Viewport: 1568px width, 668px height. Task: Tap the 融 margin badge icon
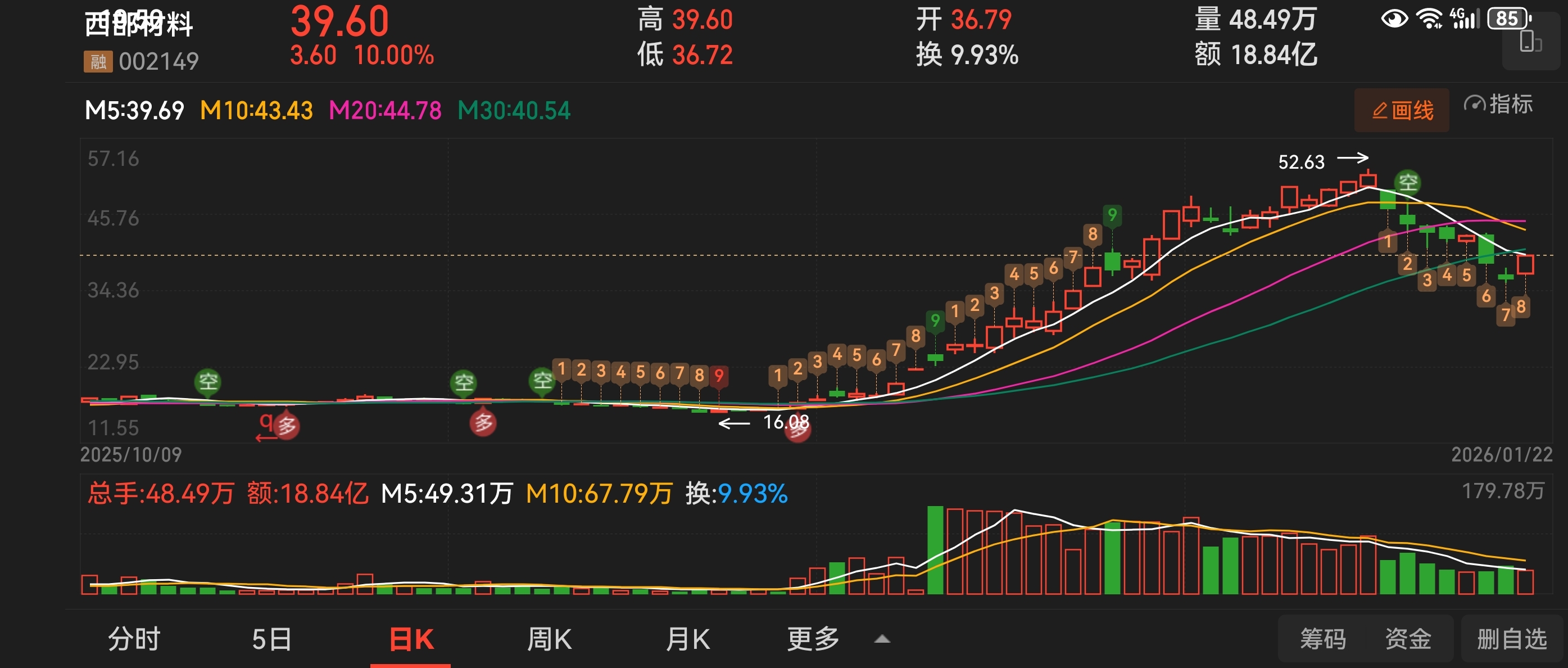click(x=98, y=61)
